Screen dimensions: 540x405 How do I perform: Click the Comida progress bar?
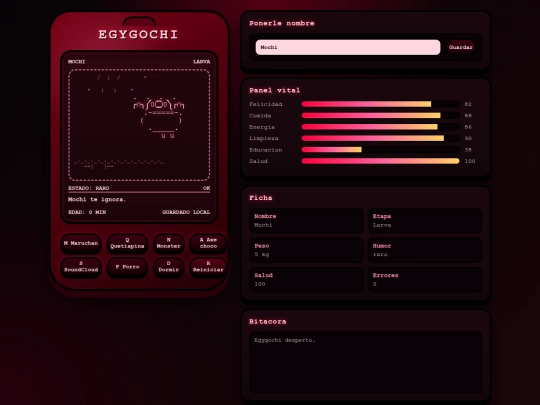point(381,115)
